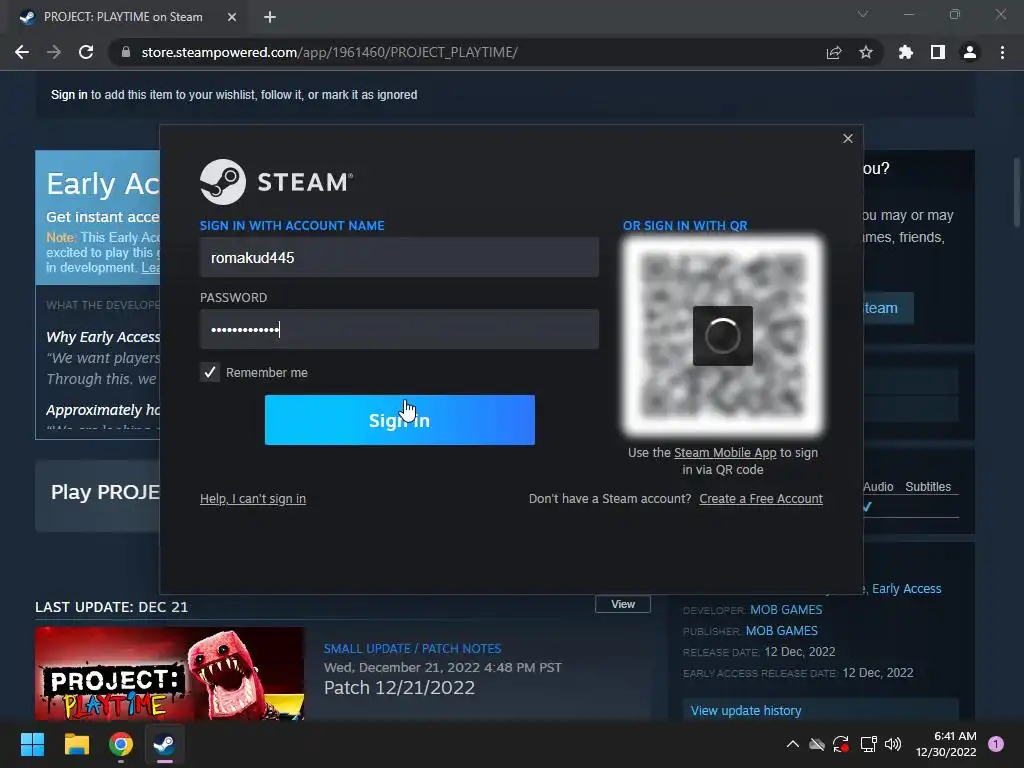
Task: Click the QR code image
Action: (x=722, y=335)
